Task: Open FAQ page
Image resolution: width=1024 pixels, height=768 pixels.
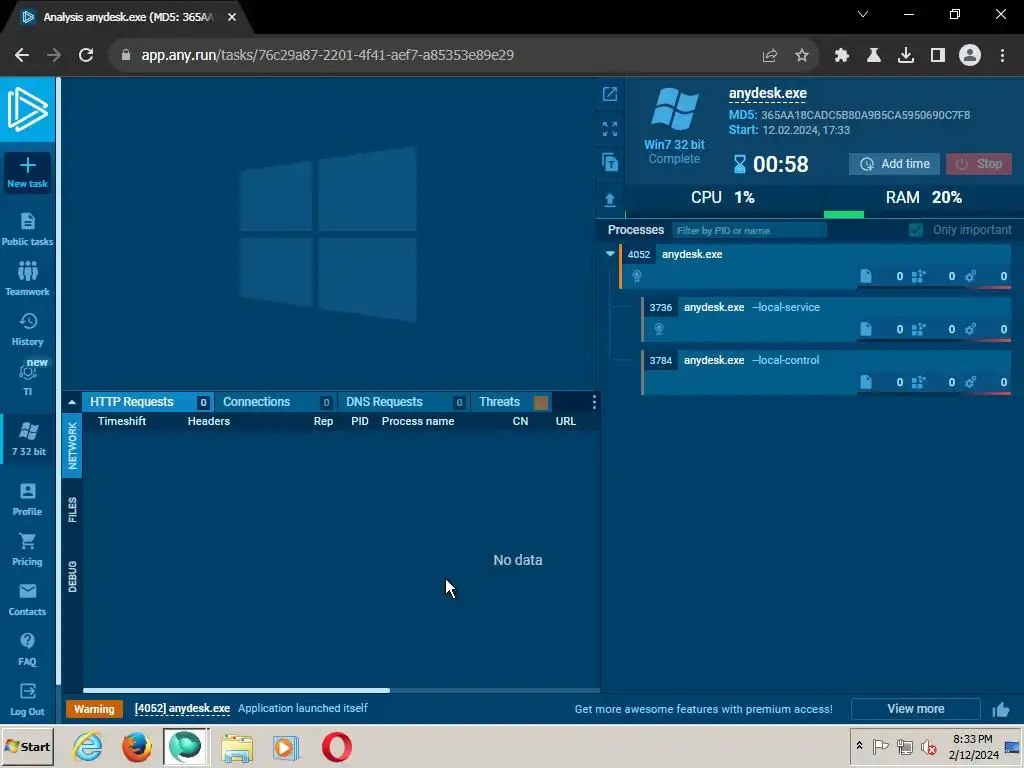Action: [x=27, y=650]
